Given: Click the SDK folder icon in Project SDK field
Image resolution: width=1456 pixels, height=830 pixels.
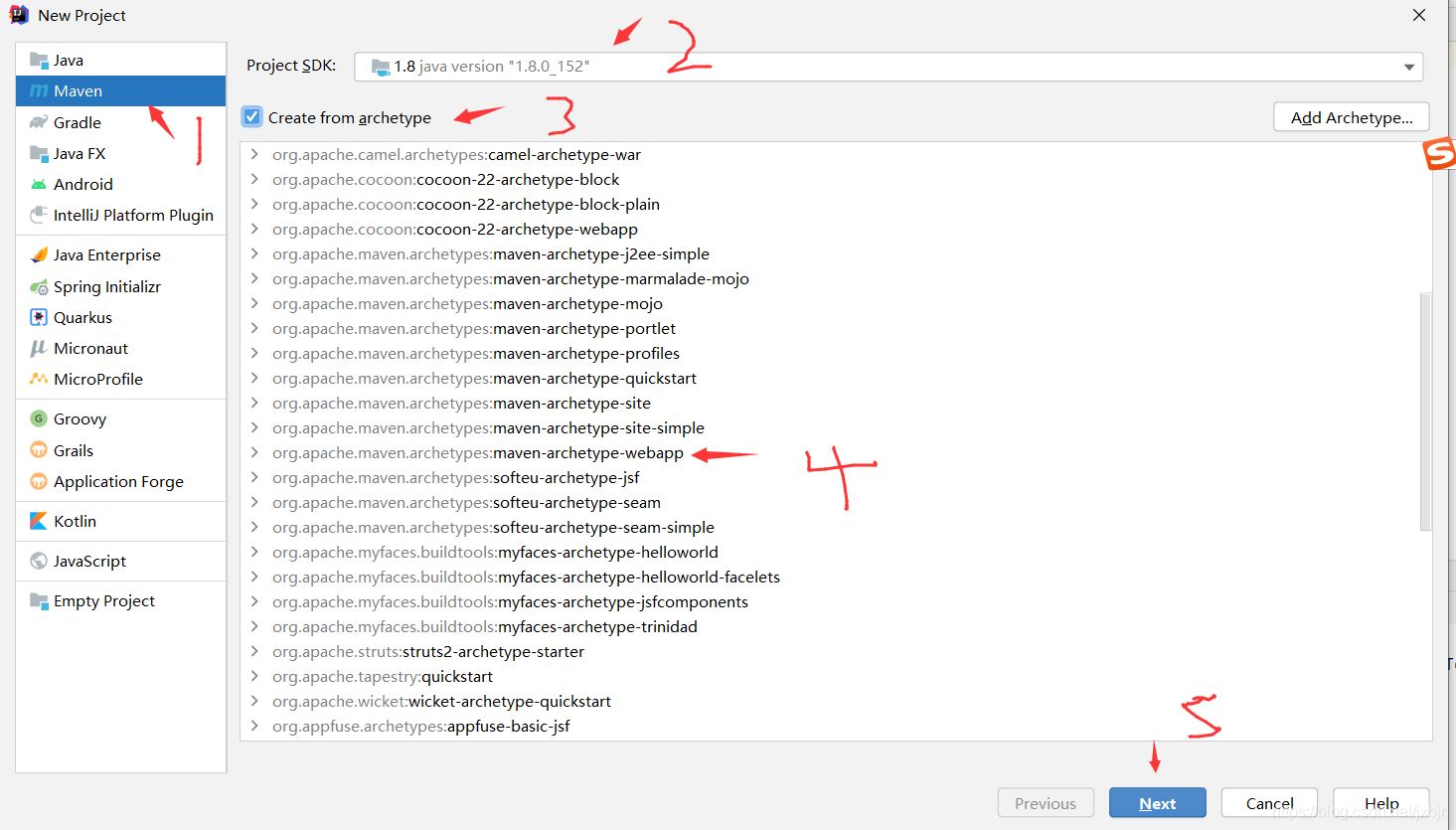Looking at the screenshot, I should click(x=380, y=67).
